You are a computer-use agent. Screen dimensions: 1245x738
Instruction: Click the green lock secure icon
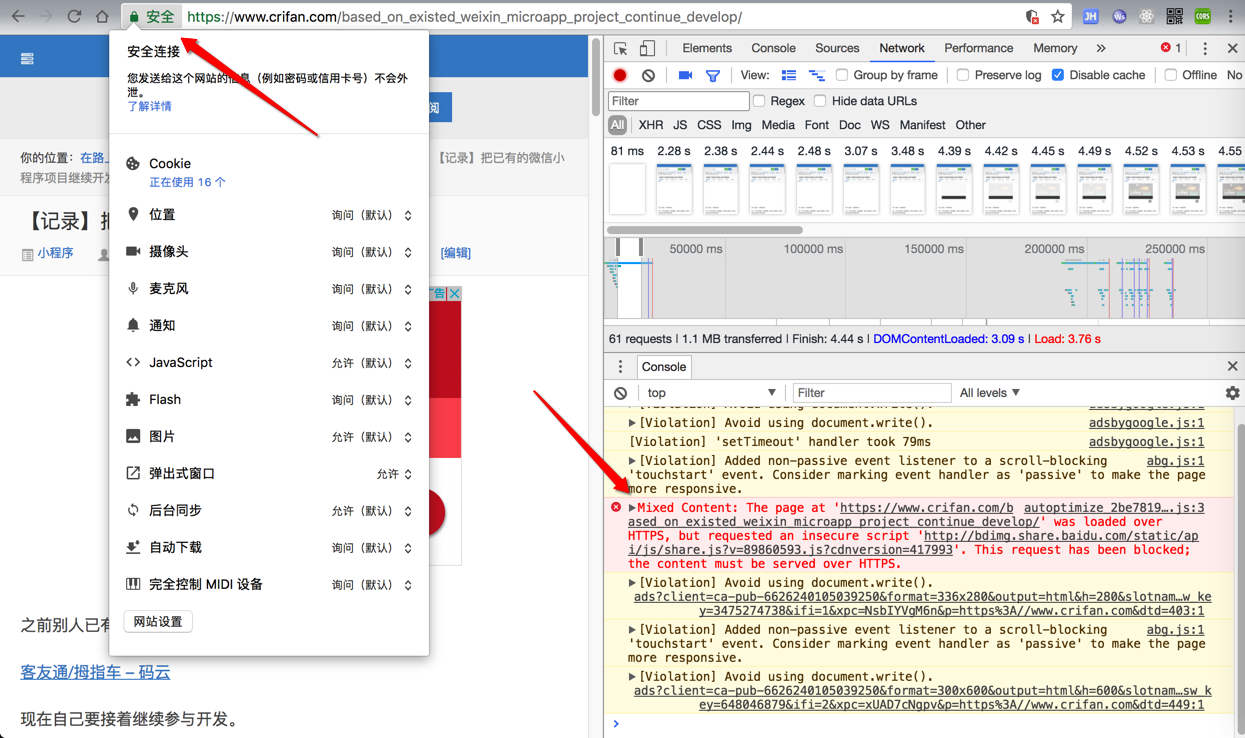click(134, 17)
